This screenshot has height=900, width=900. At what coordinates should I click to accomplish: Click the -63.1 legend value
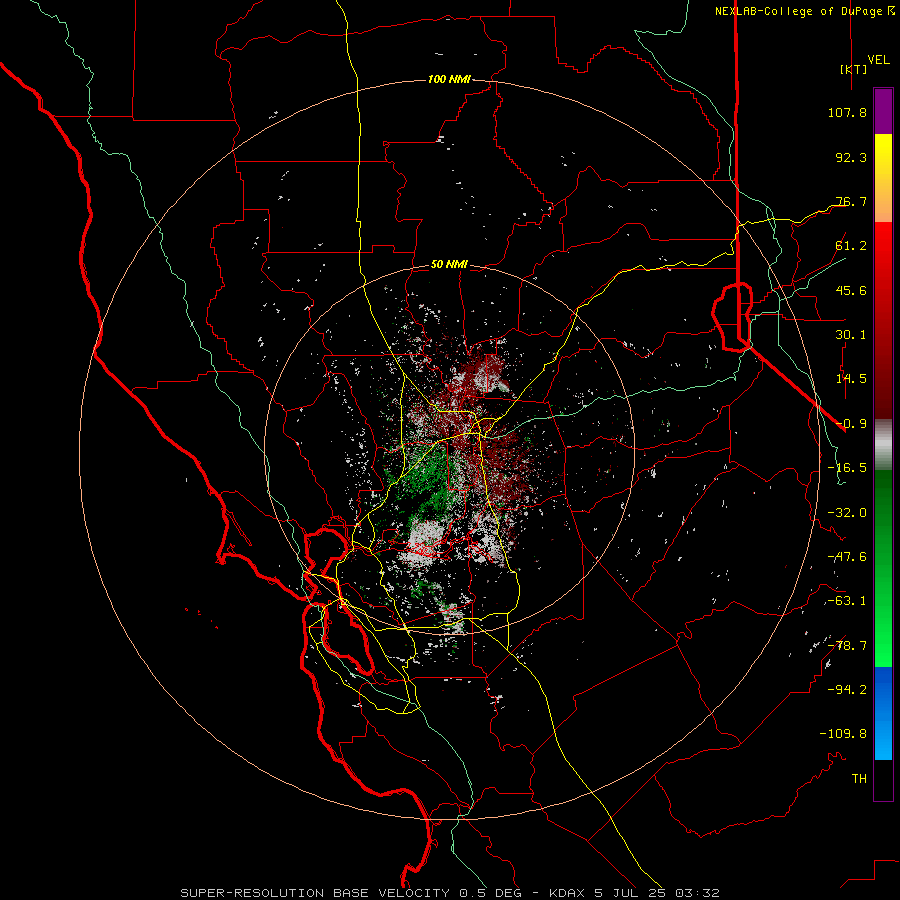coord(847,601)
